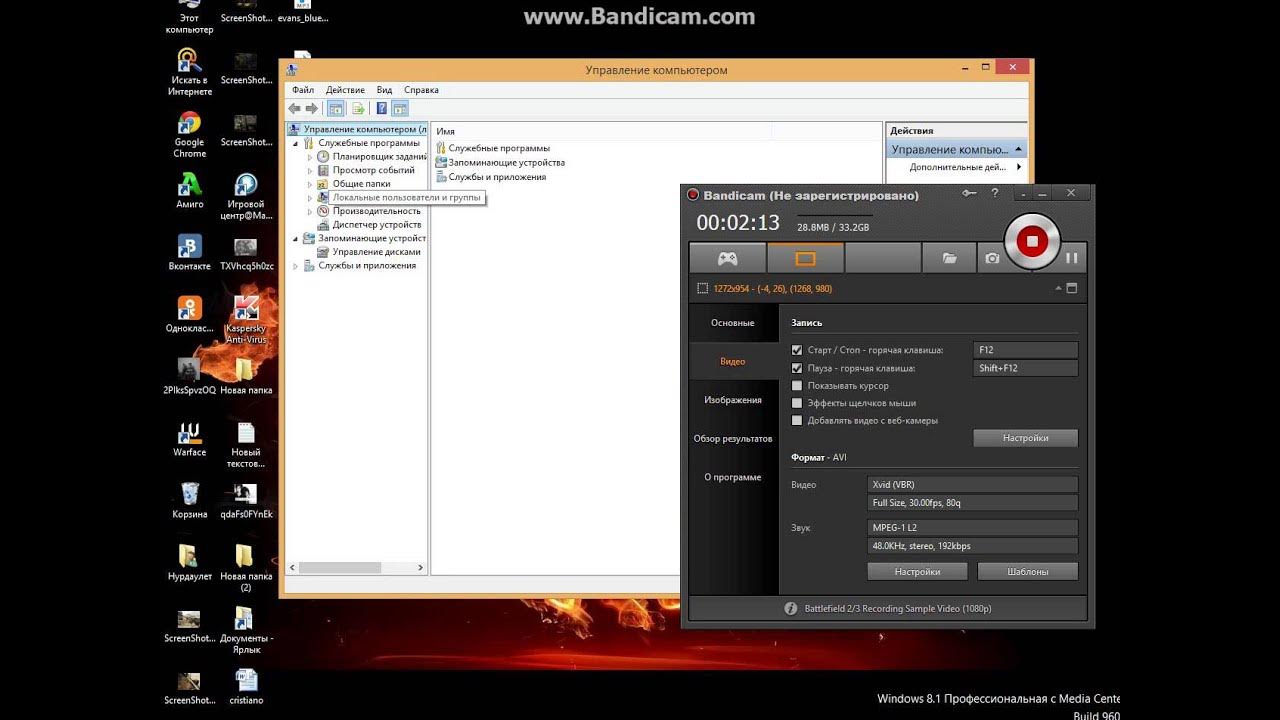Open Нурдаулет folder on desktop
The height and width of the screenshot is (720, 1280).
pos(189,563)
